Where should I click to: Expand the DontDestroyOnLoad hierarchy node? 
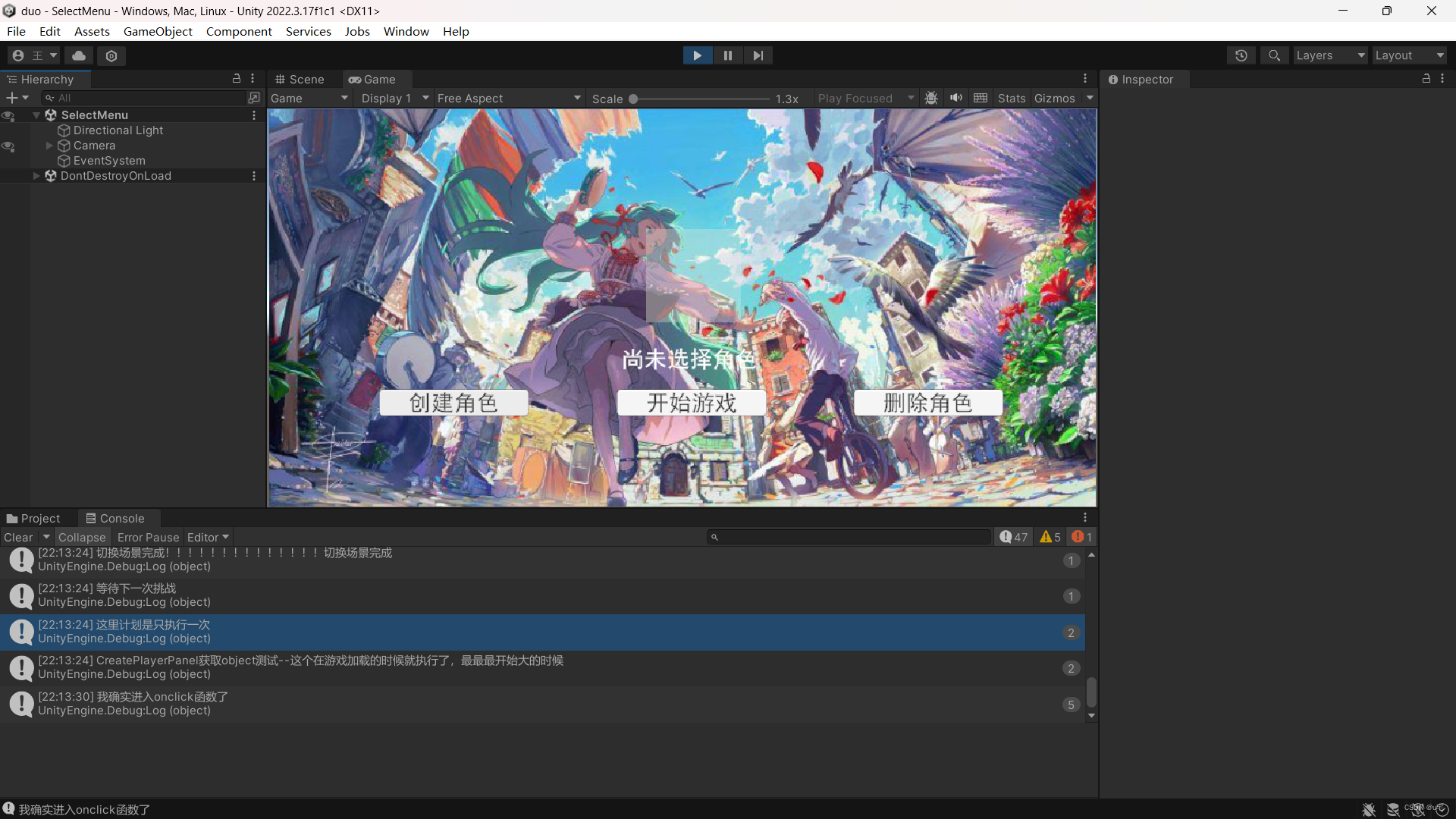coord(35,175)
